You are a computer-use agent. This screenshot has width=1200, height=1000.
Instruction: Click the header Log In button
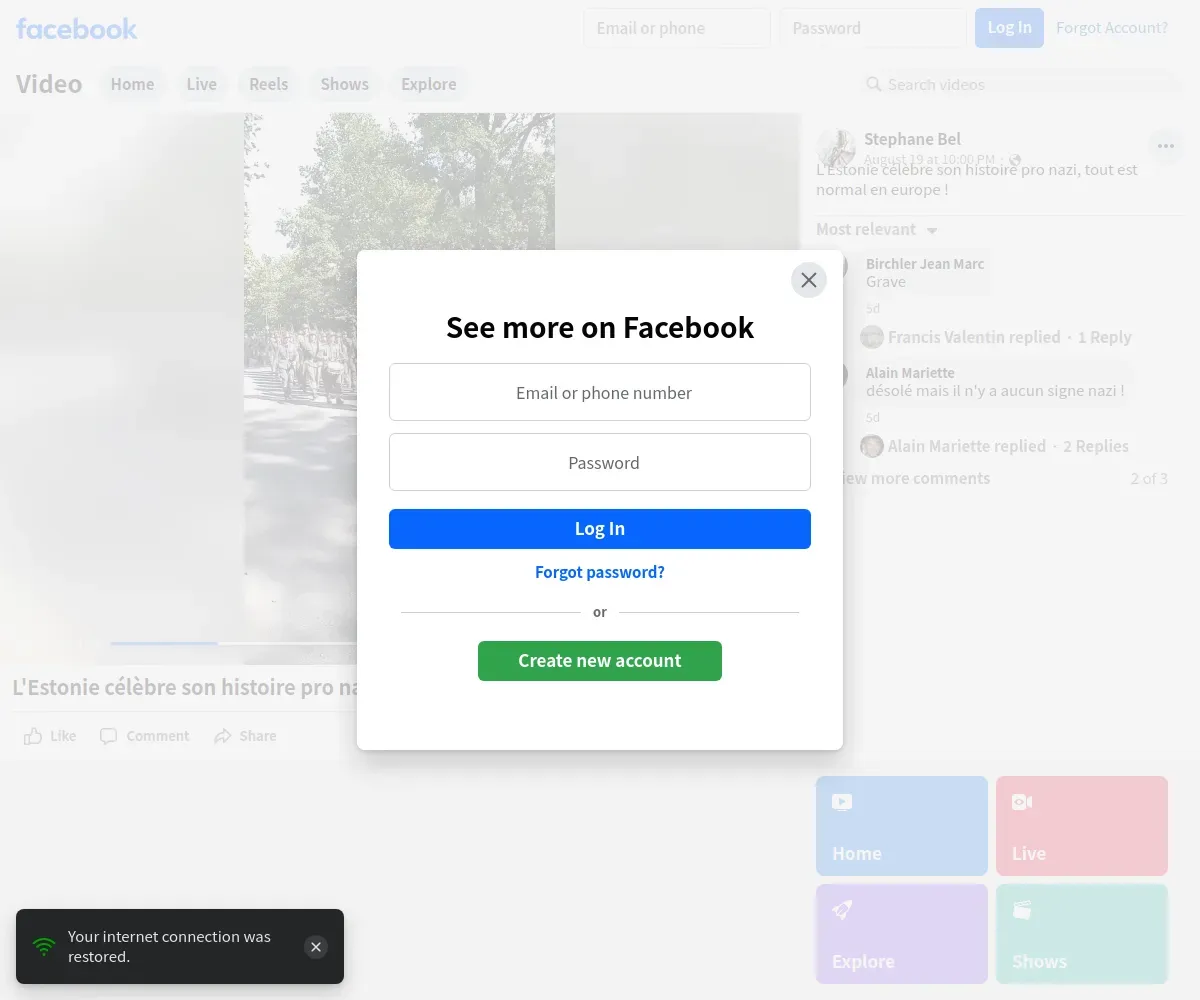click(1010, 28)
